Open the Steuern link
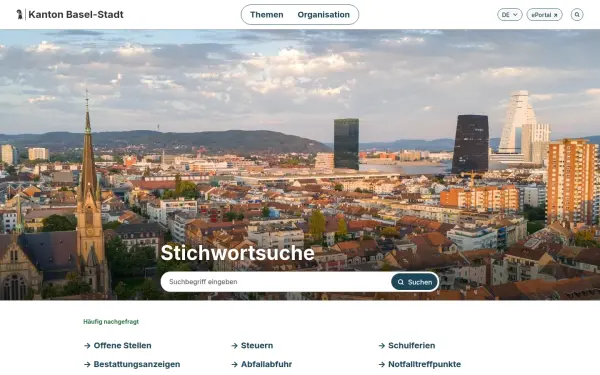This screenshot has width=600, height=375. 253,346
